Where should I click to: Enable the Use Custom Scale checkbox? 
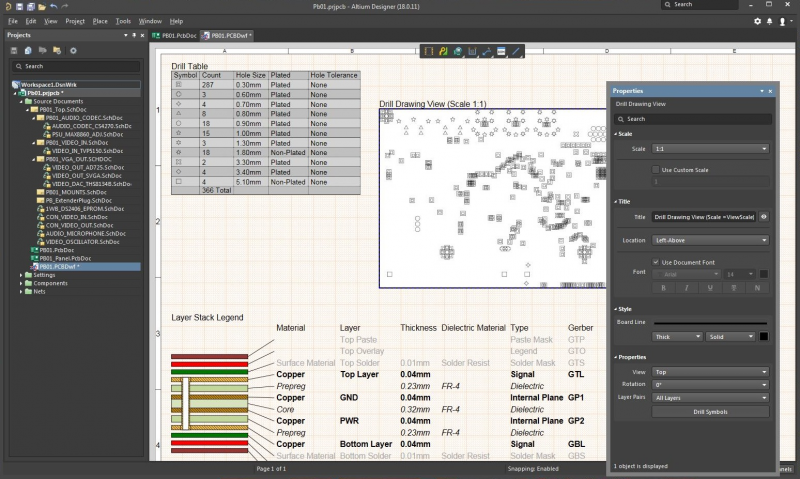[656, 169]
